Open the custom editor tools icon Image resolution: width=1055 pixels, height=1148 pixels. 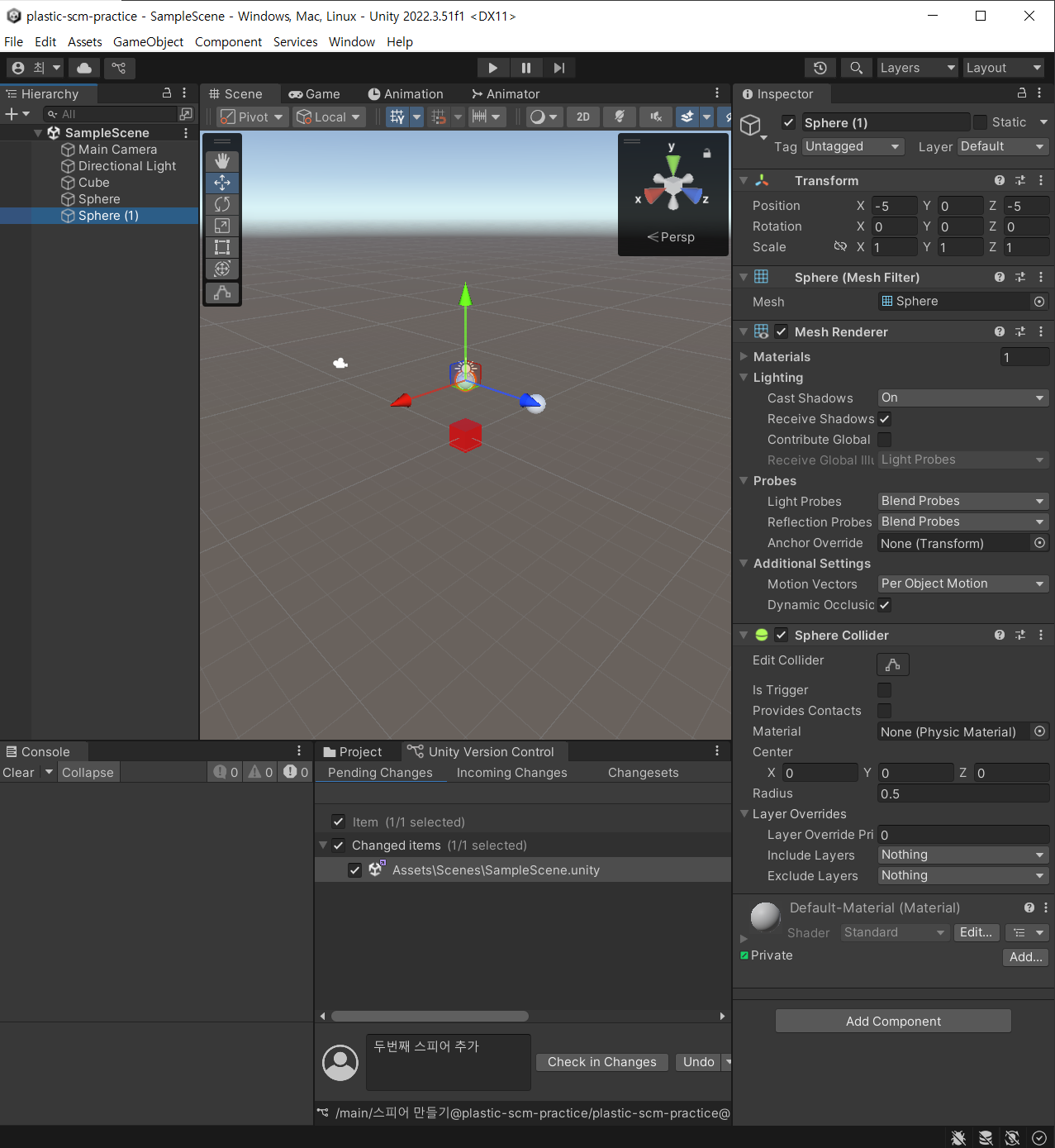pyautogui.click(x=222, y=293)
